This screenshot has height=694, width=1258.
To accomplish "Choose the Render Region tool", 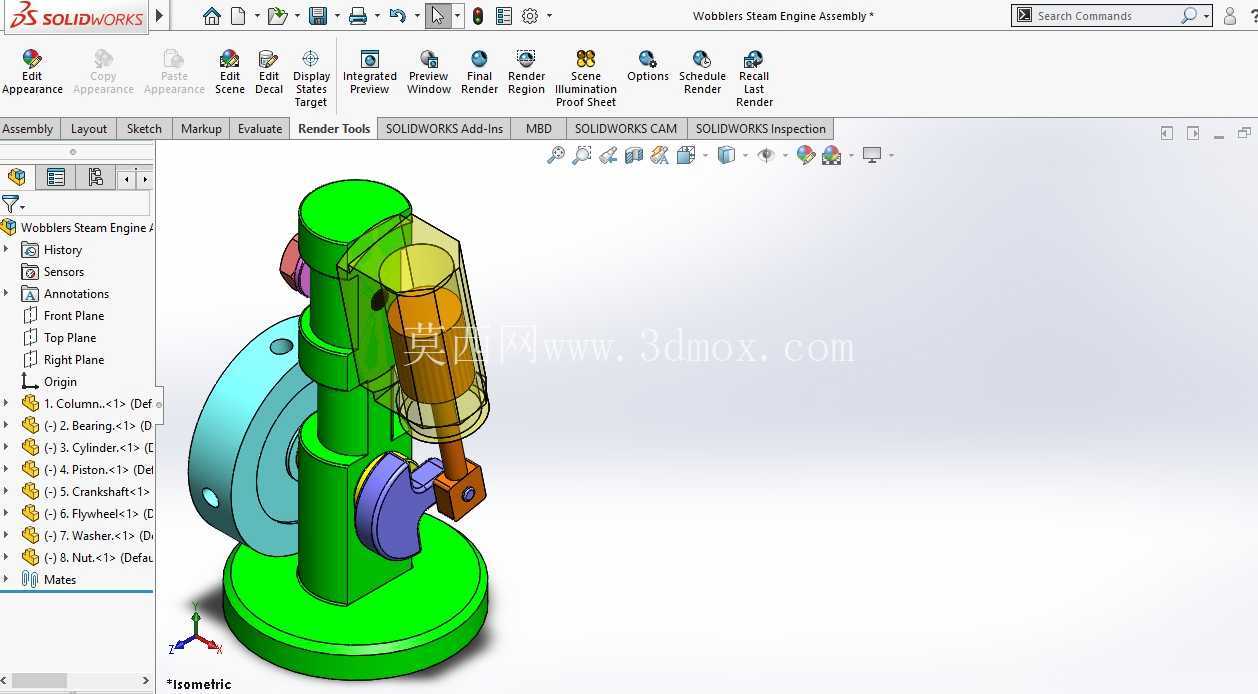I will point(526,72).
